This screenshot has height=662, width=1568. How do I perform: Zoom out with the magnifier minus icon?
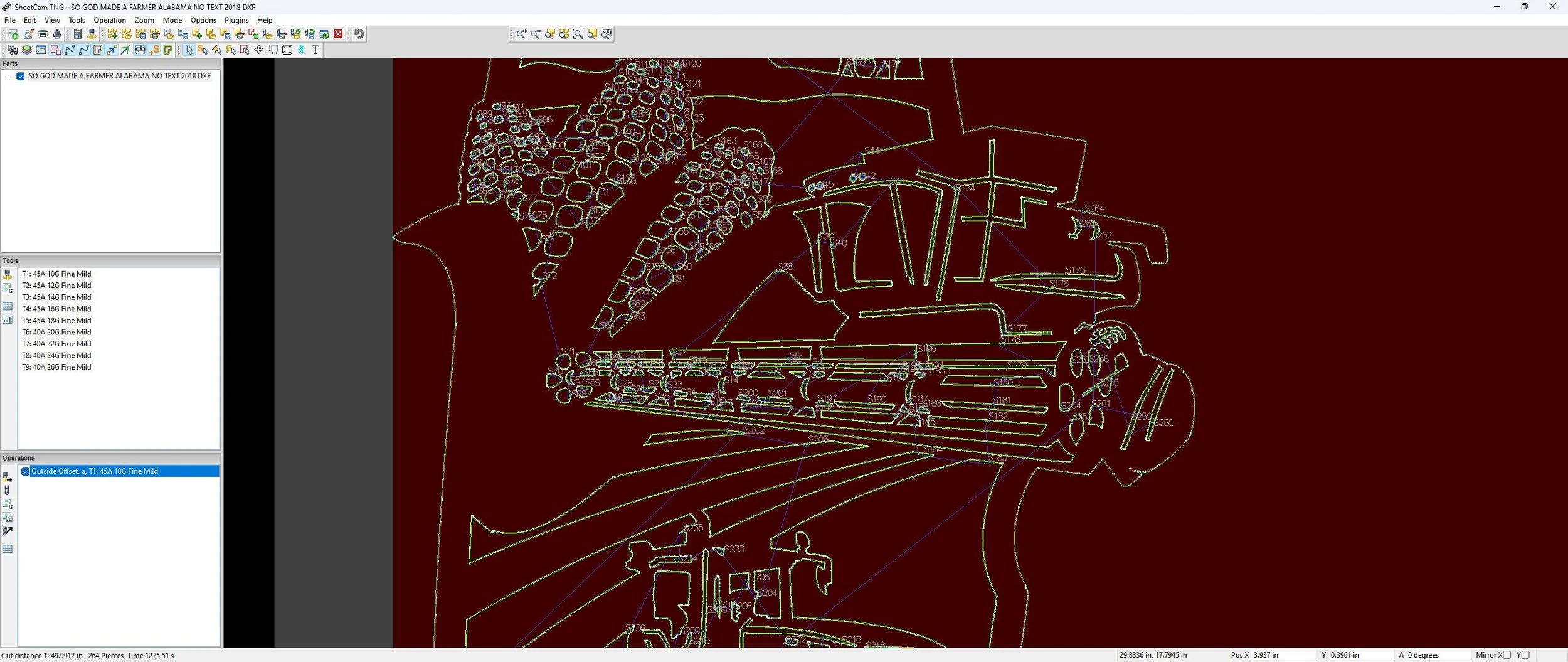click(536, 34)
